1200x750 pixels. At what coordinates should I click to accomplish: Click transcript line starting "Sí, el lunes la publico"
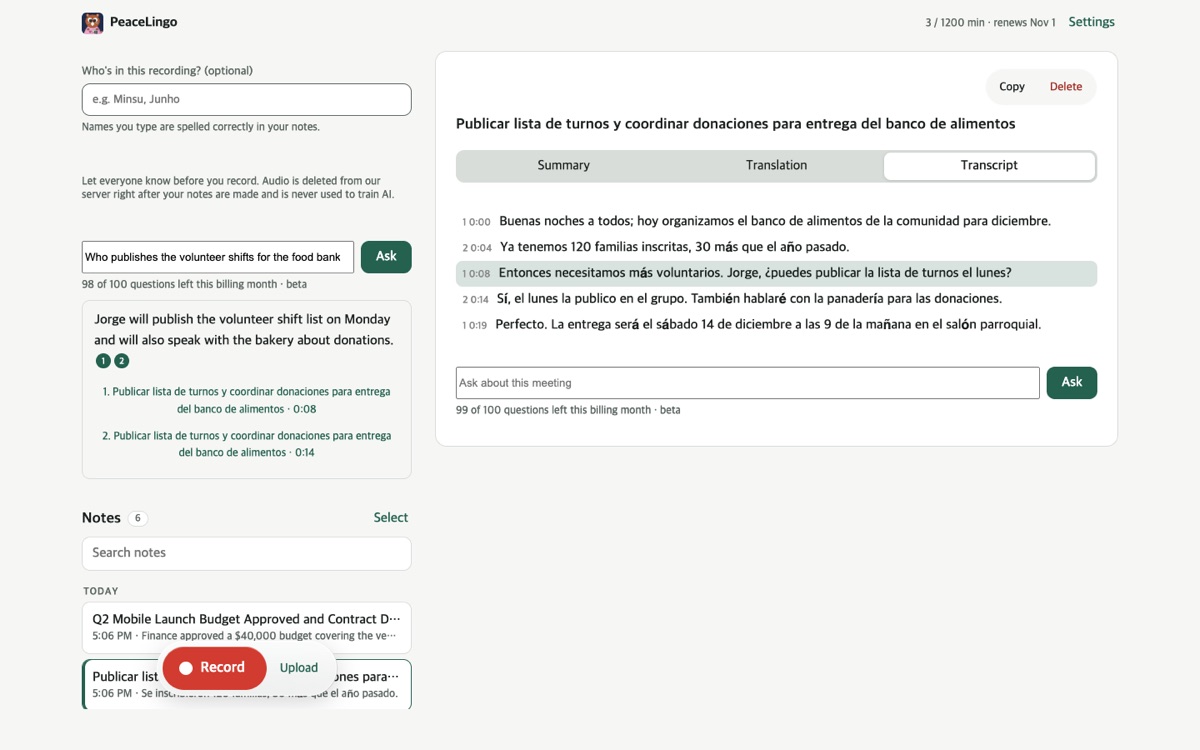click(776, 299)
